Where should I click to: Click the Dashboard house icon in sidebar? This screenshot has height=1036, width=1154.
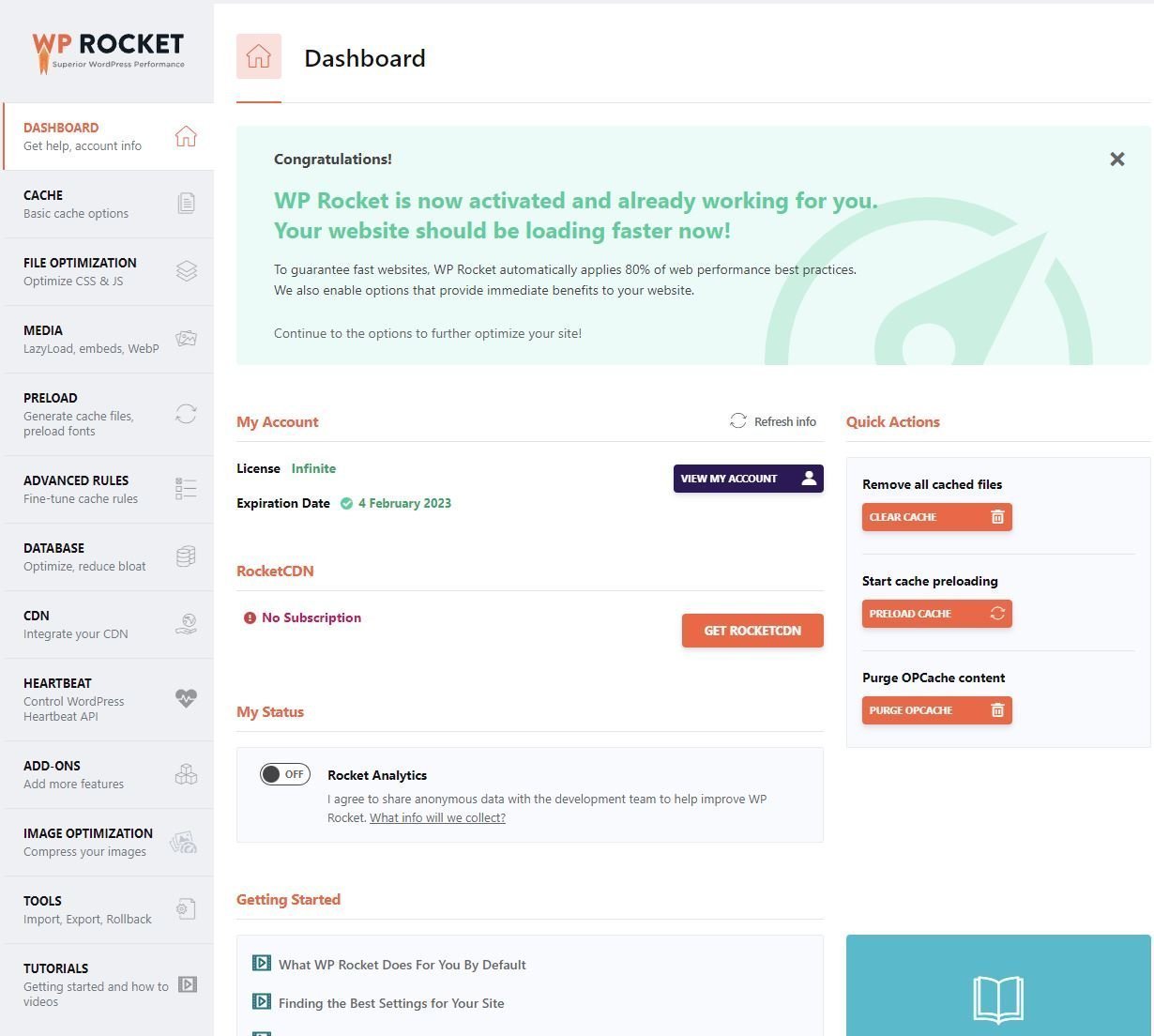[x=186, y=136]
